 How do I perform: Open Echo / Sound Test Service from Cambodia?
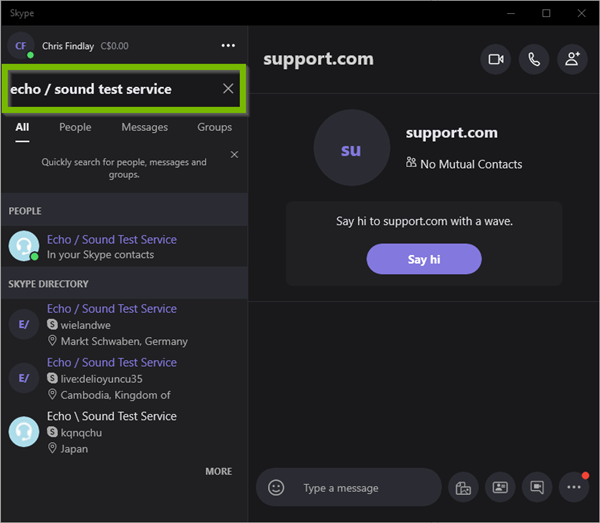[x=124, y=378]
